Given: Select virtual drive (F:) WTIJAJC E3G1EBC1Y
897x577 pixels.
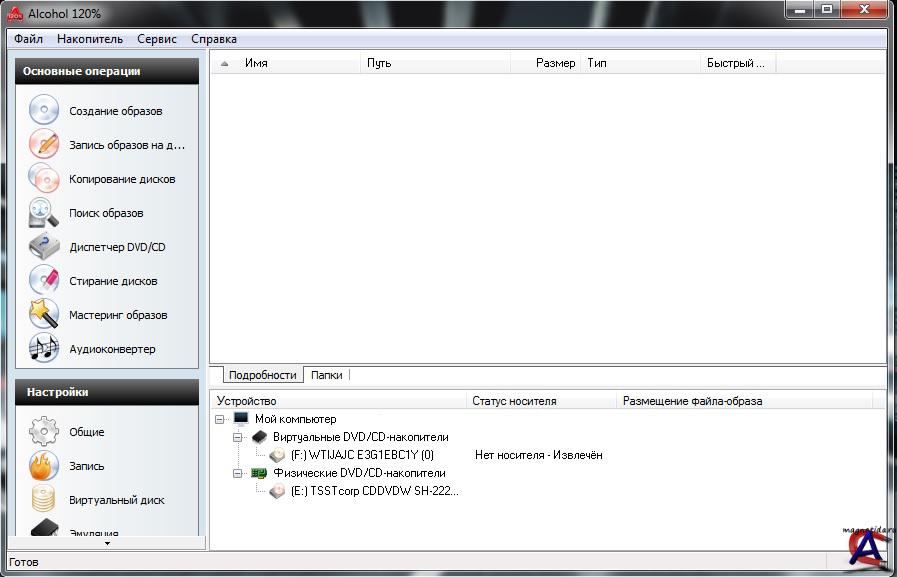Looking at the screenshot, I should coord(361,455).
